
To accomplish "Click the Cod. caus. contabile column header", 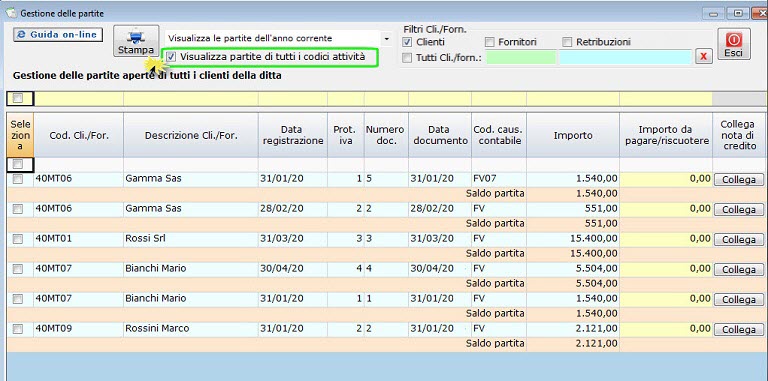I will 499,136.
